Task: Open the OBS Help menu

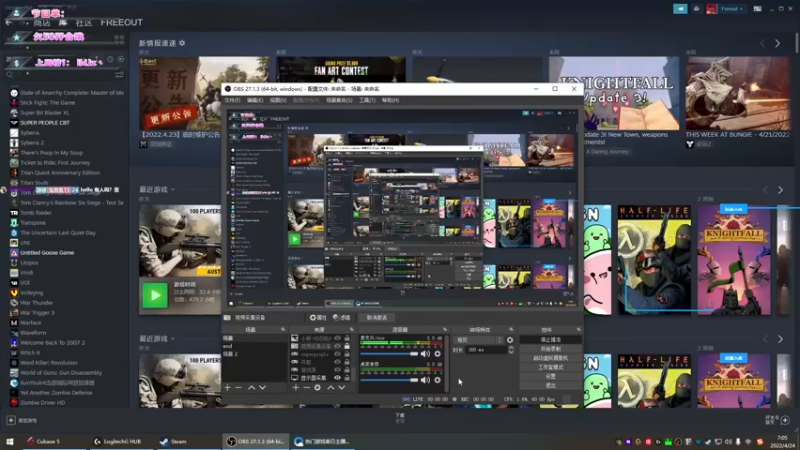Action: click(390, 101)
